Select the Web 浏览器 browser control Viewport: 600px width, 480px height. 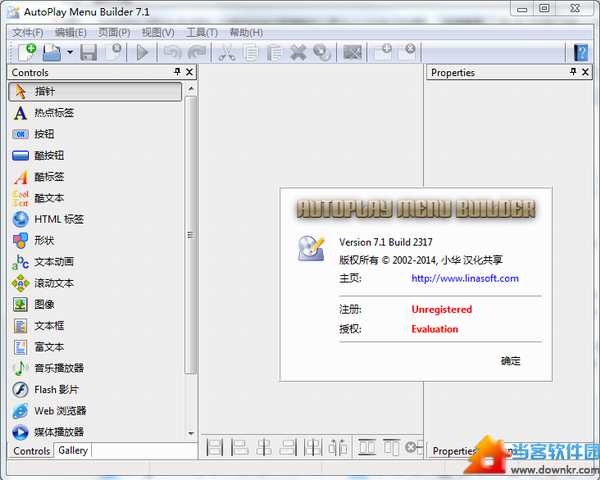click(95, 411)
